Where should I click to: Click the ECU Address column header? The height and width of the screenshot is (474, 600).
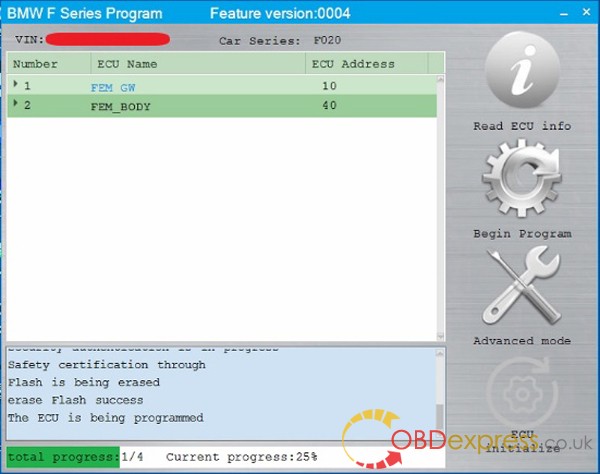pos(367,64)
